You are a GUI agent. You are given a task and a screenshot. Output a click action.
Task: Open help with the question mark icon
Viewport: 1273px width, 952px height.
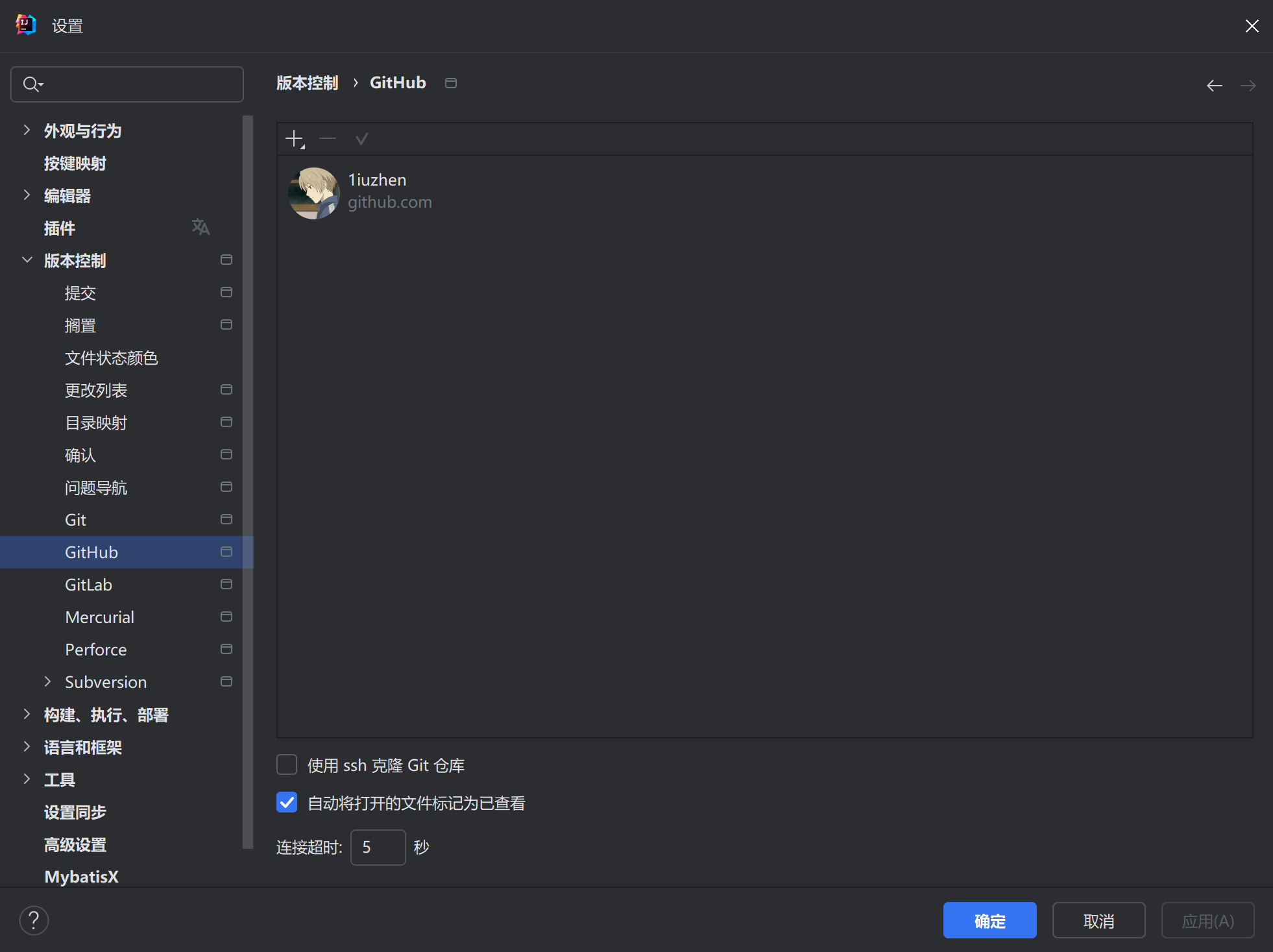click(x=34, y=920)
